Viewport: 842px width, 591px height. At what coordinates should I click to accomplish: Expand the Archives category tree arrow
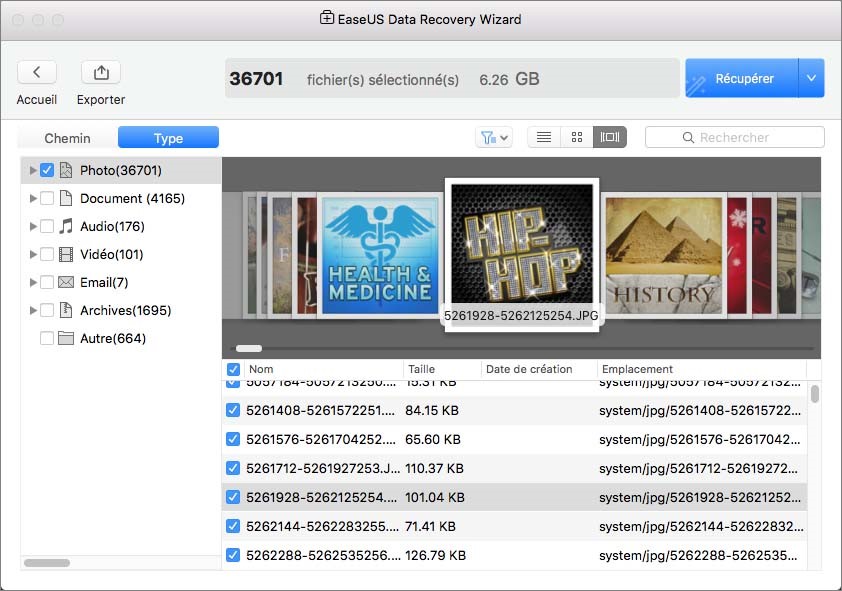tap(33, 310)
